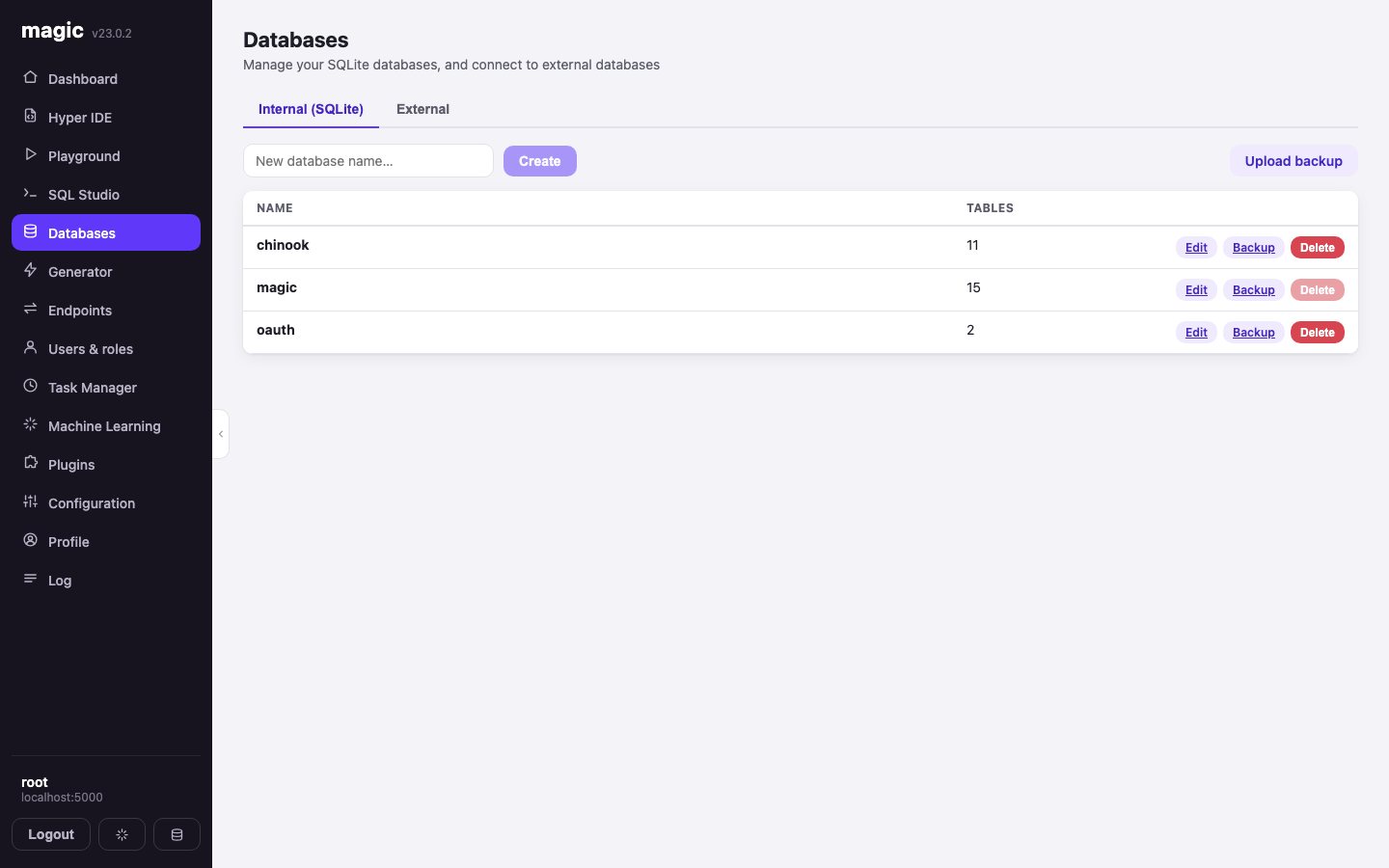This screenshot has width=1389, height=868.
Task: Open the Endpoints page
Action: 106,310
